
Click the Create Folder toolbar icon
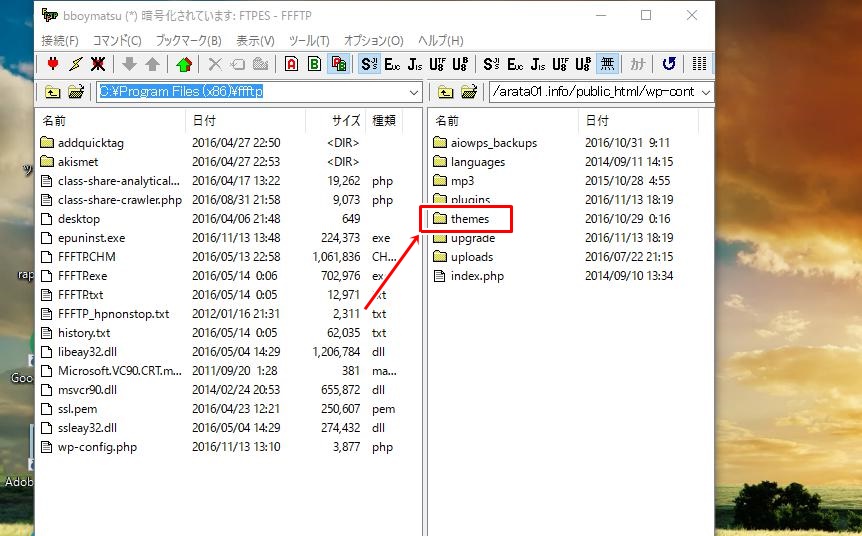(x=260, y=64)
